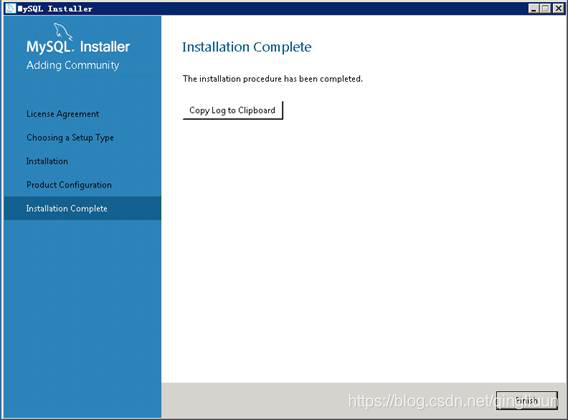Image resolution: width=568 pixels, height=420 pixels.
Task: Click the 'MySQL Installer' window title text
Action: coord(55,8)
